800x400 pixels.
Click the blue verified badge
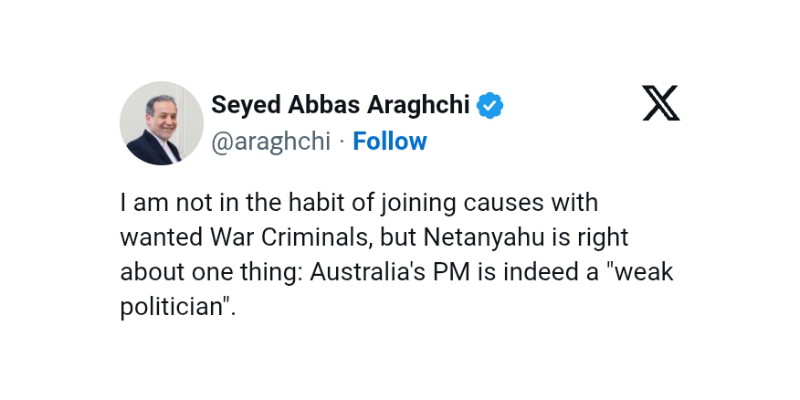click(489, 105)
